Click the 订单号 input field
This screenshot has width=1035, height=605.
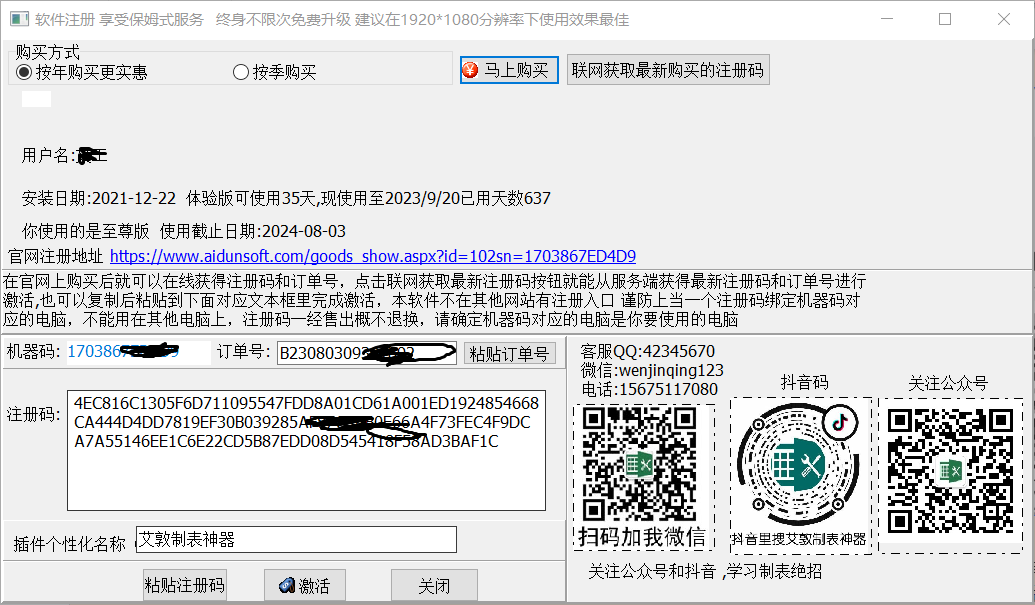[x=366, y=353]
